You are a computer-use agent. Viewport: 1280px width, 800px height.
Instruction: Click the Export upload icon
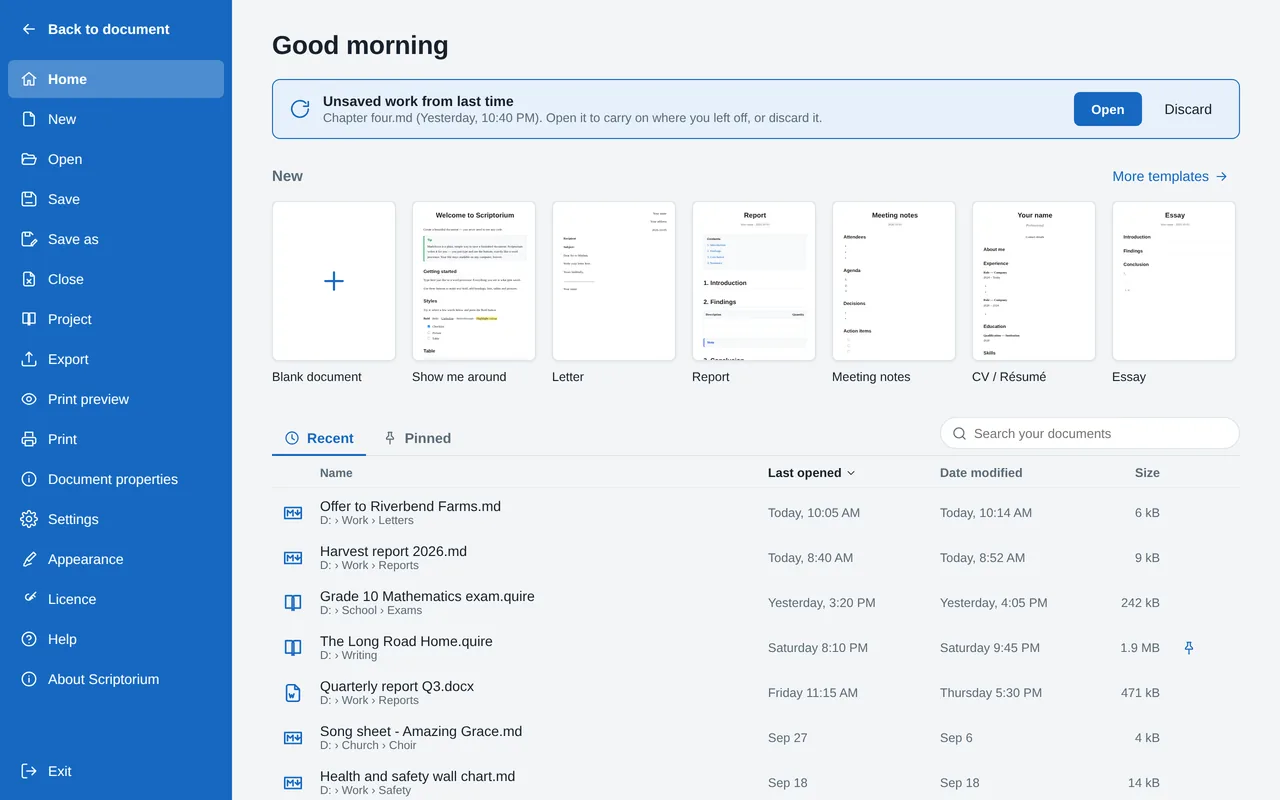coord(29,359)
